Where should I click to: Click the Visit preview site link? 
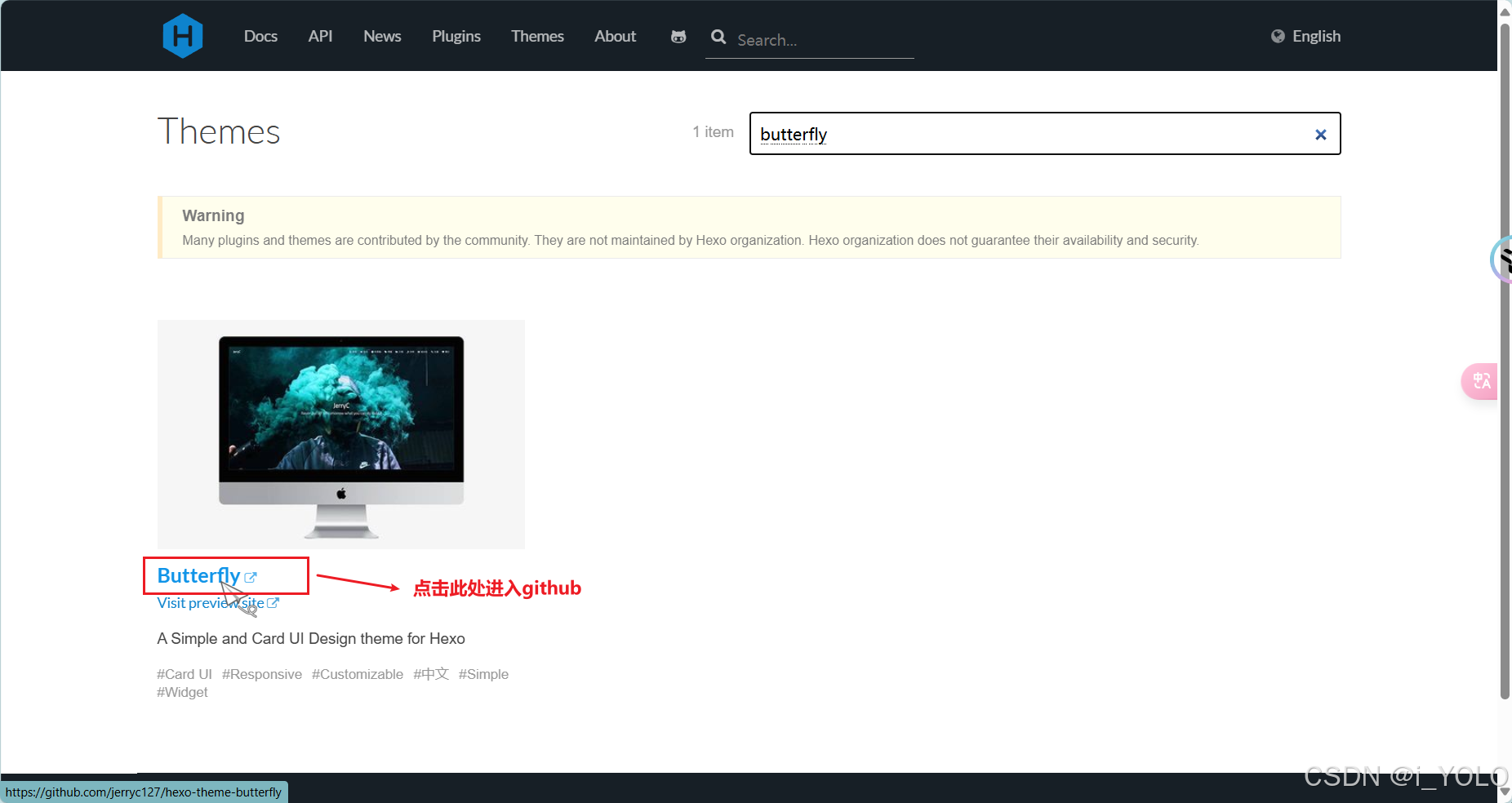pyautogui.click(x=210, y=603)
